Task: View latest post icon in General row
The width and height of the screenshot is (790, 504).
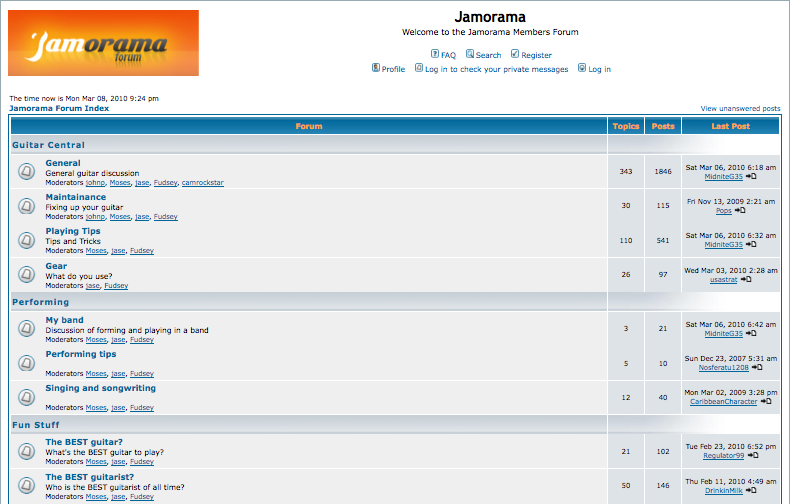Action: click(x=751, y=176)
